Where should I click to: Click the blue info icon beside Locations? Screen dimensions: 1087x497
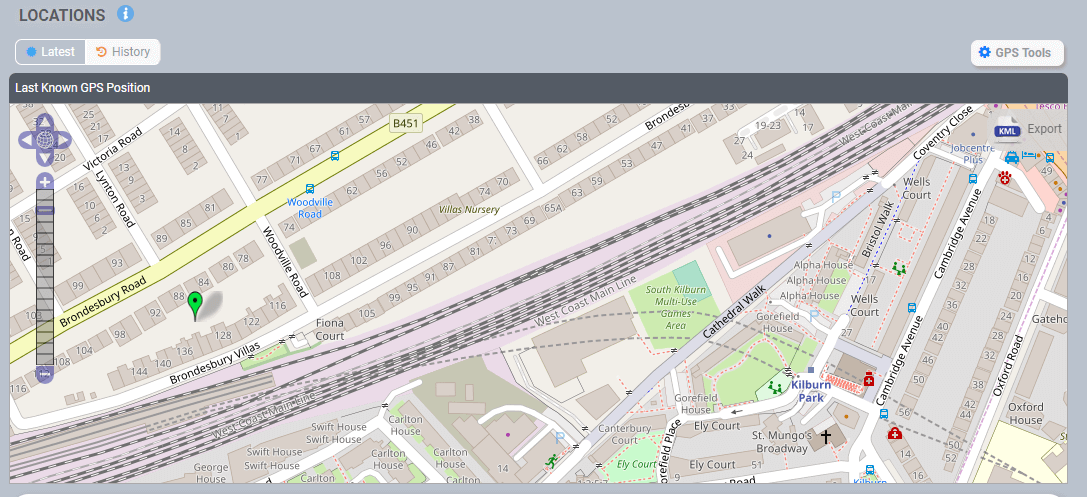pos(125,14)
